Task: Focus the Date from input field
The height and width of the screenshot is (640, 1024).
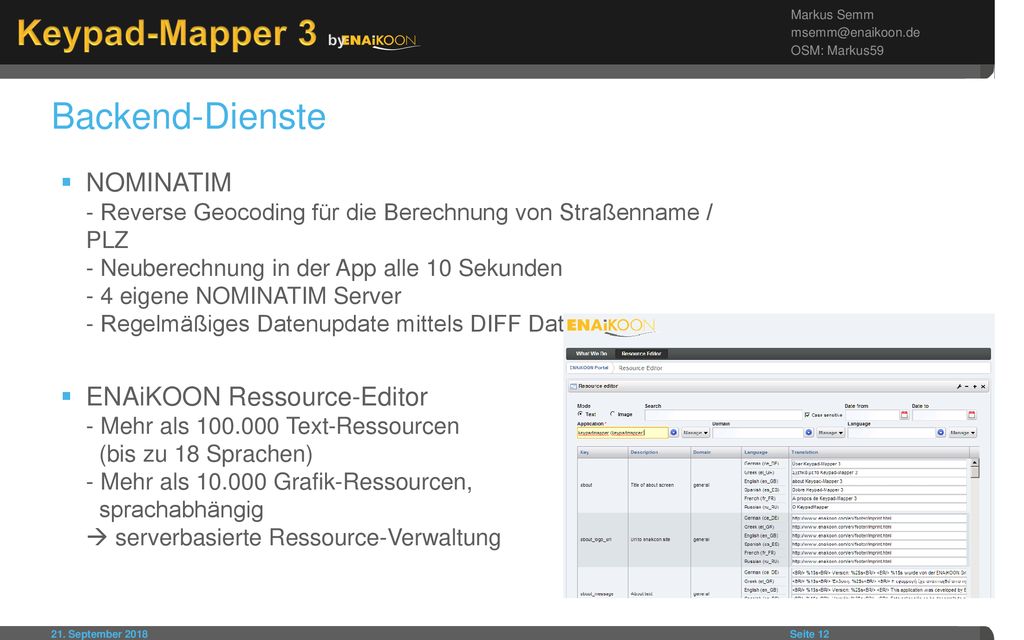Action: [x=872, y=415]
